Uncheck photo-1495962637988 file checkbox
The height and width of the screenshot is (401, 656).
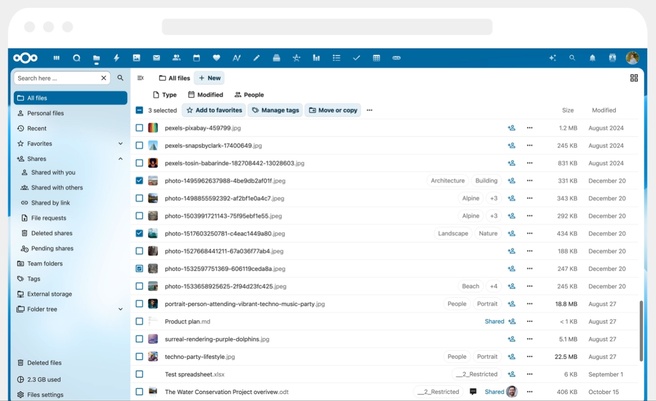(x=139, y=181)
